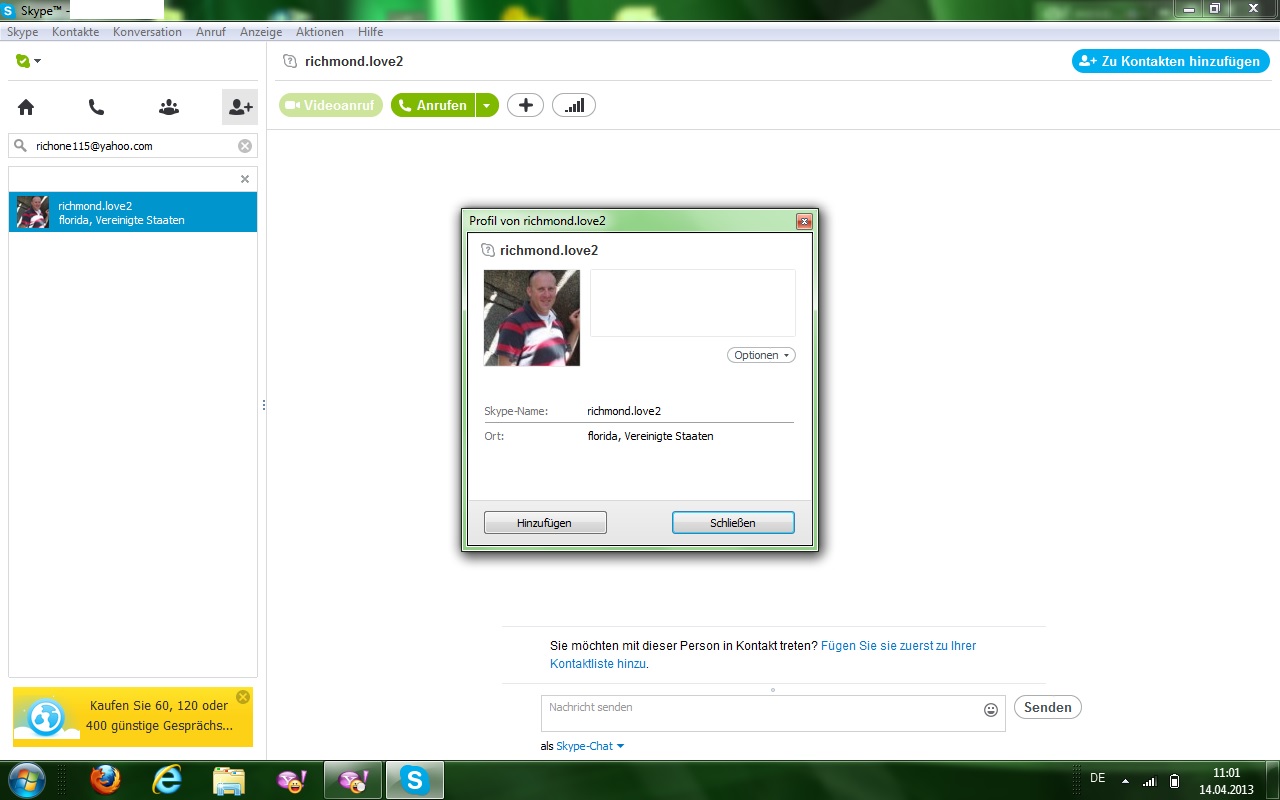Click the Skype-Name value richmond.love2
1280x800 pixels.
click(624, 411)
